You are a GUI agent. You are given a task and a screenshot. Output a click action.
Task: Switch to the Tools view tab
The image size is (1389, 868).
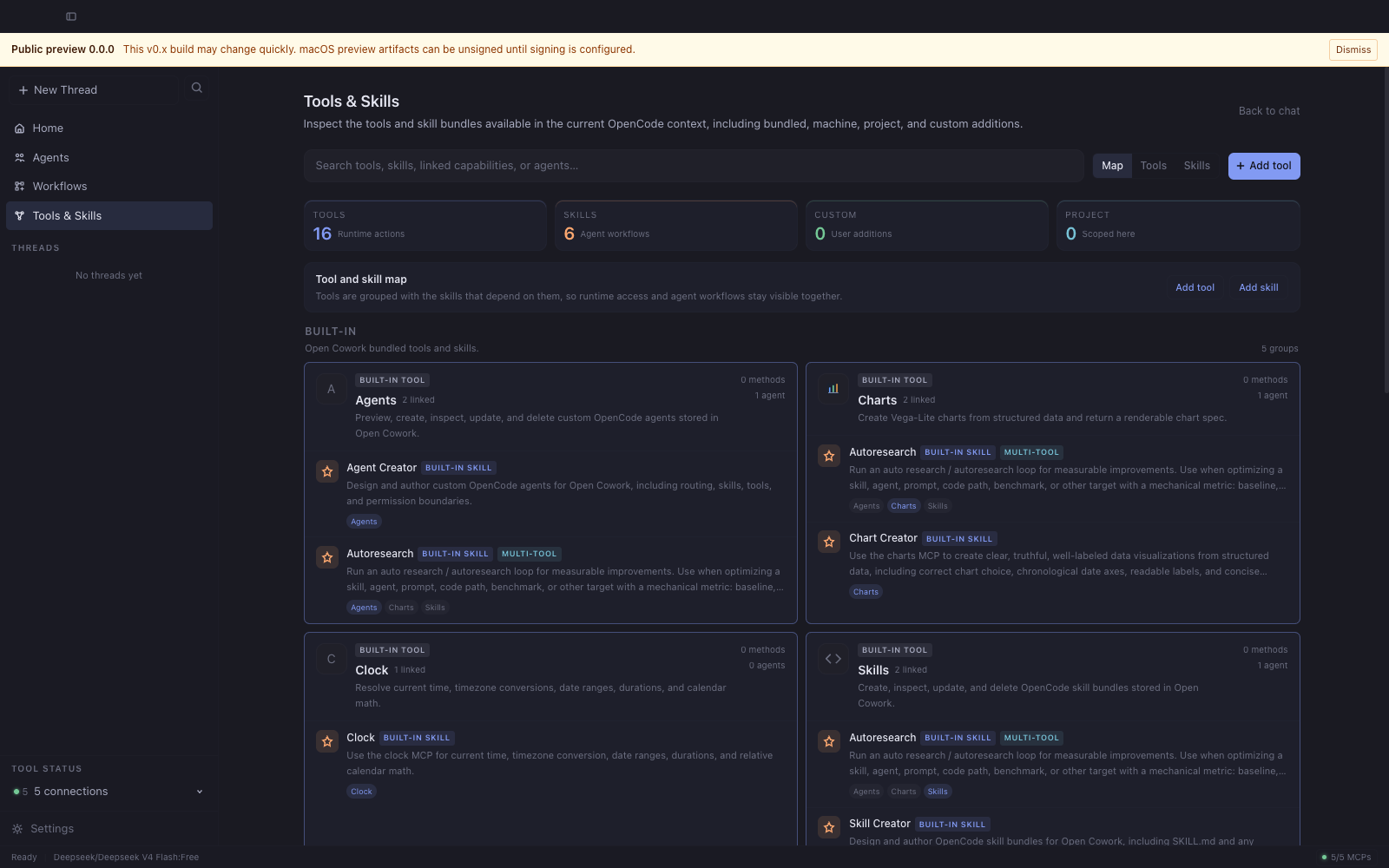pyautogui.click(x=1153, y=166)
